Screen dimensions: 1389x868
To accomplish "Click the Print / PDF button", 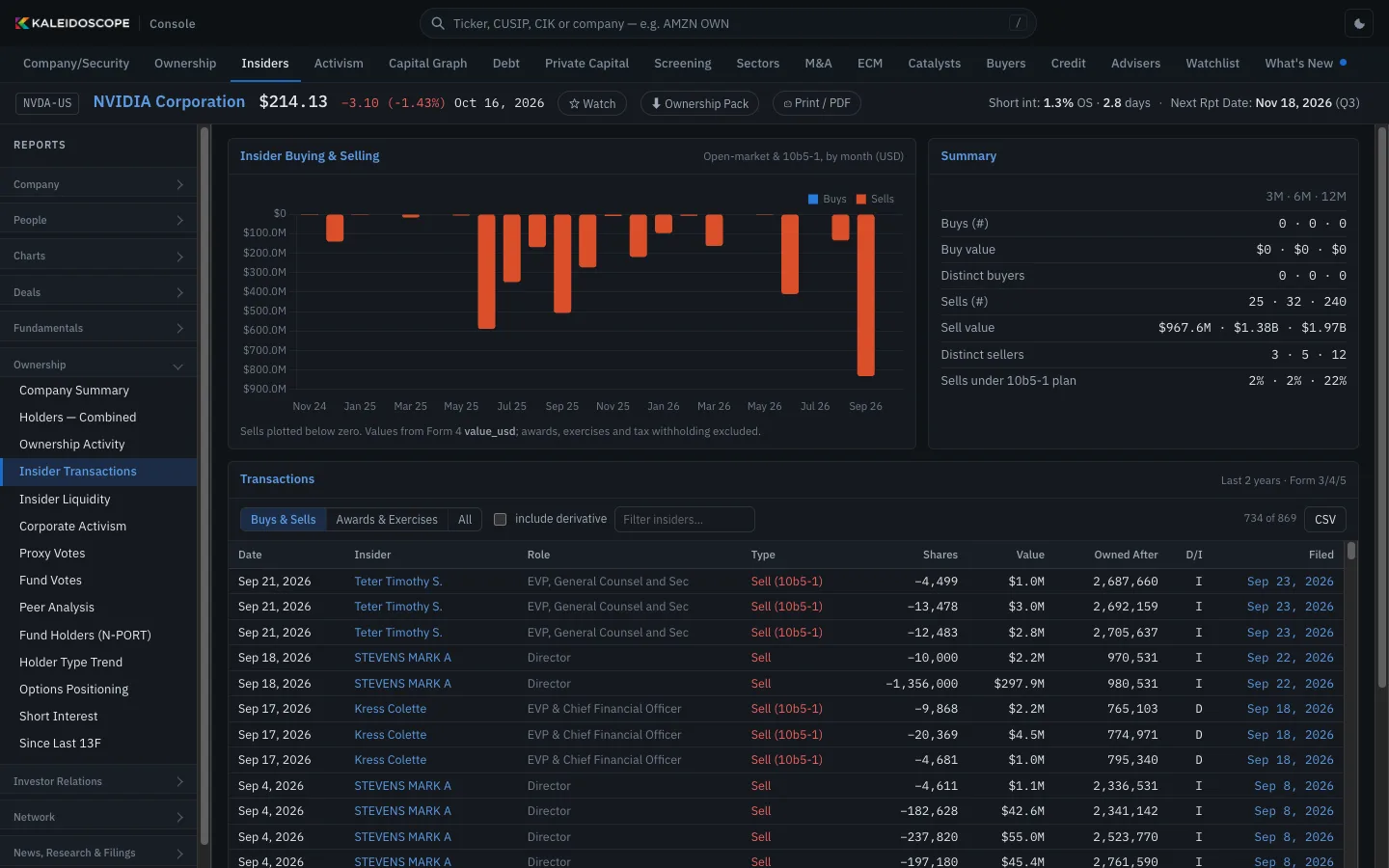I will click(x=817, y=103).
